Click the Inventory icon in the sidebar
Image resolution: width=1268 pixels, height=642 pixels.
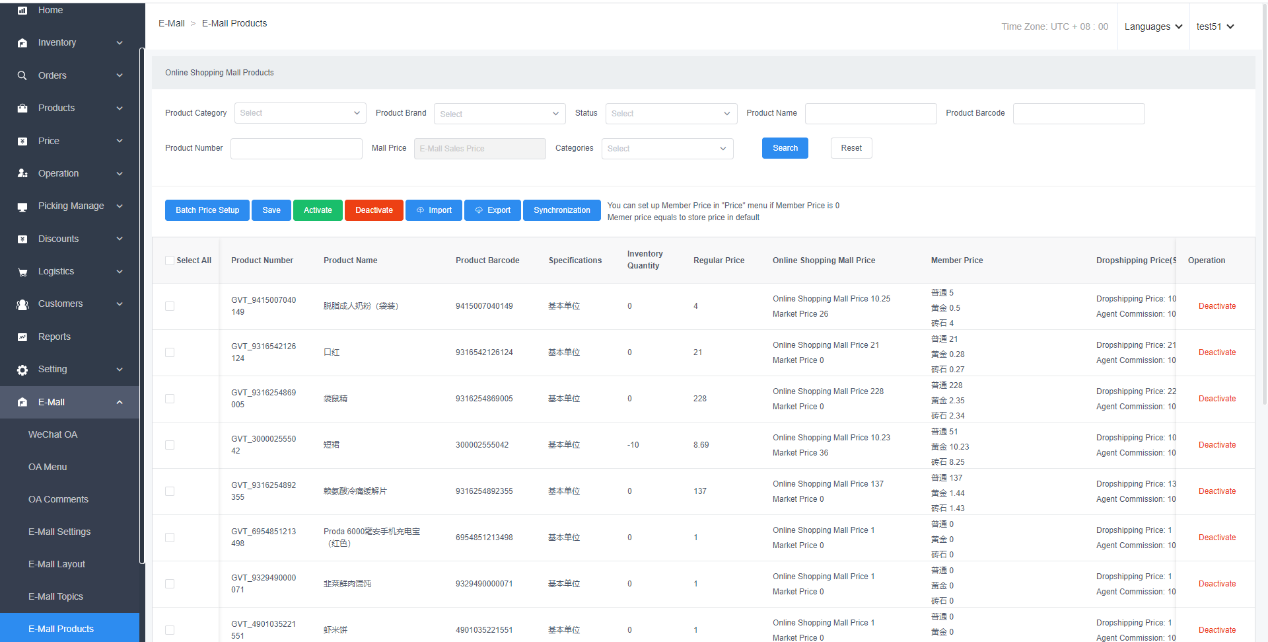click(x=22, y=43)
